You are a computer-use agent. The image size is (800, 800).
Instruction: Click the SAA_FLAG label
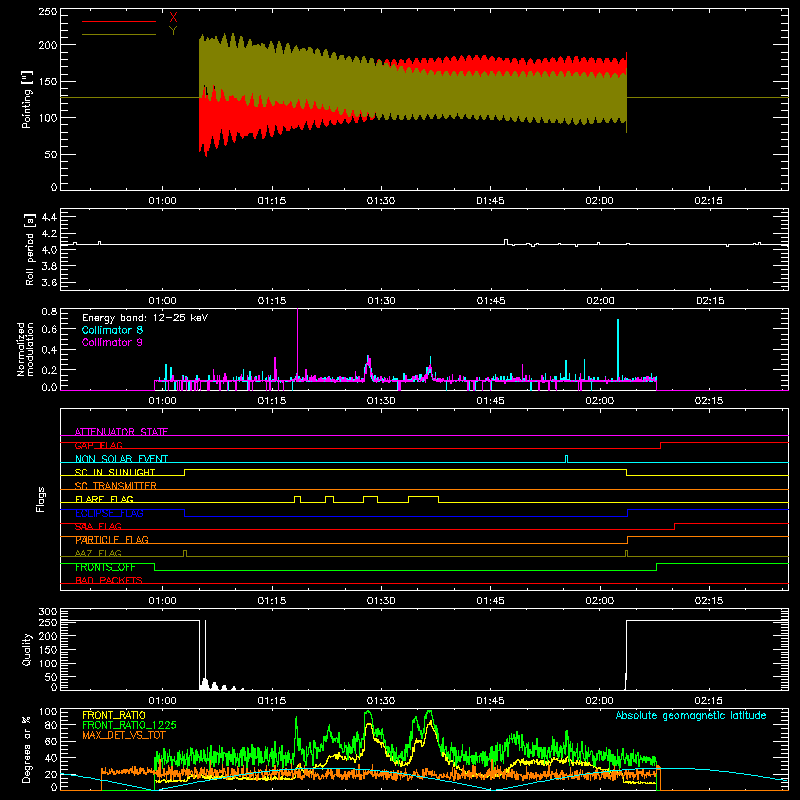point(98,526)
